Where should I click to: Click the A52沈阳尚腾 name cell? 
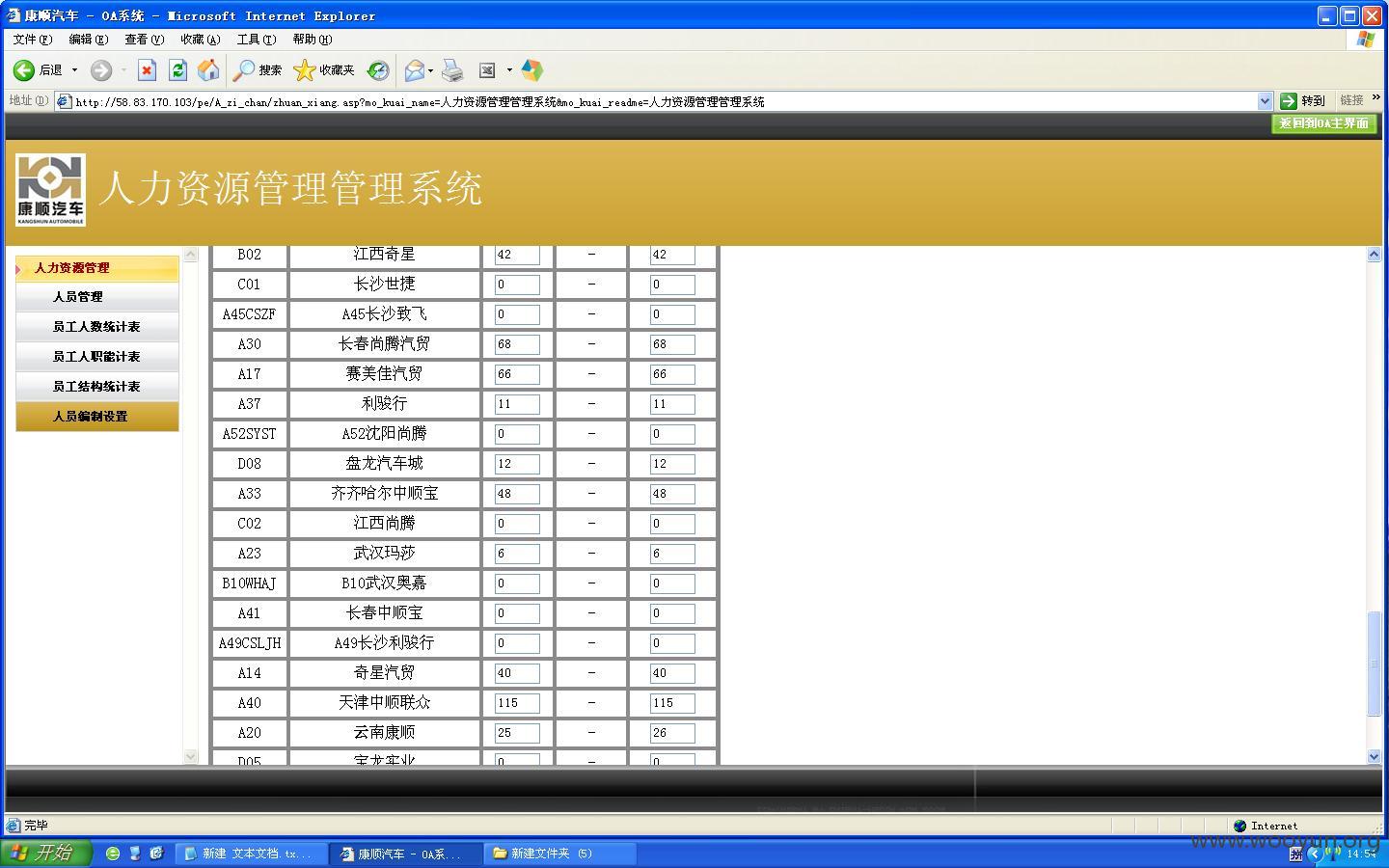(x=385, y=434)
